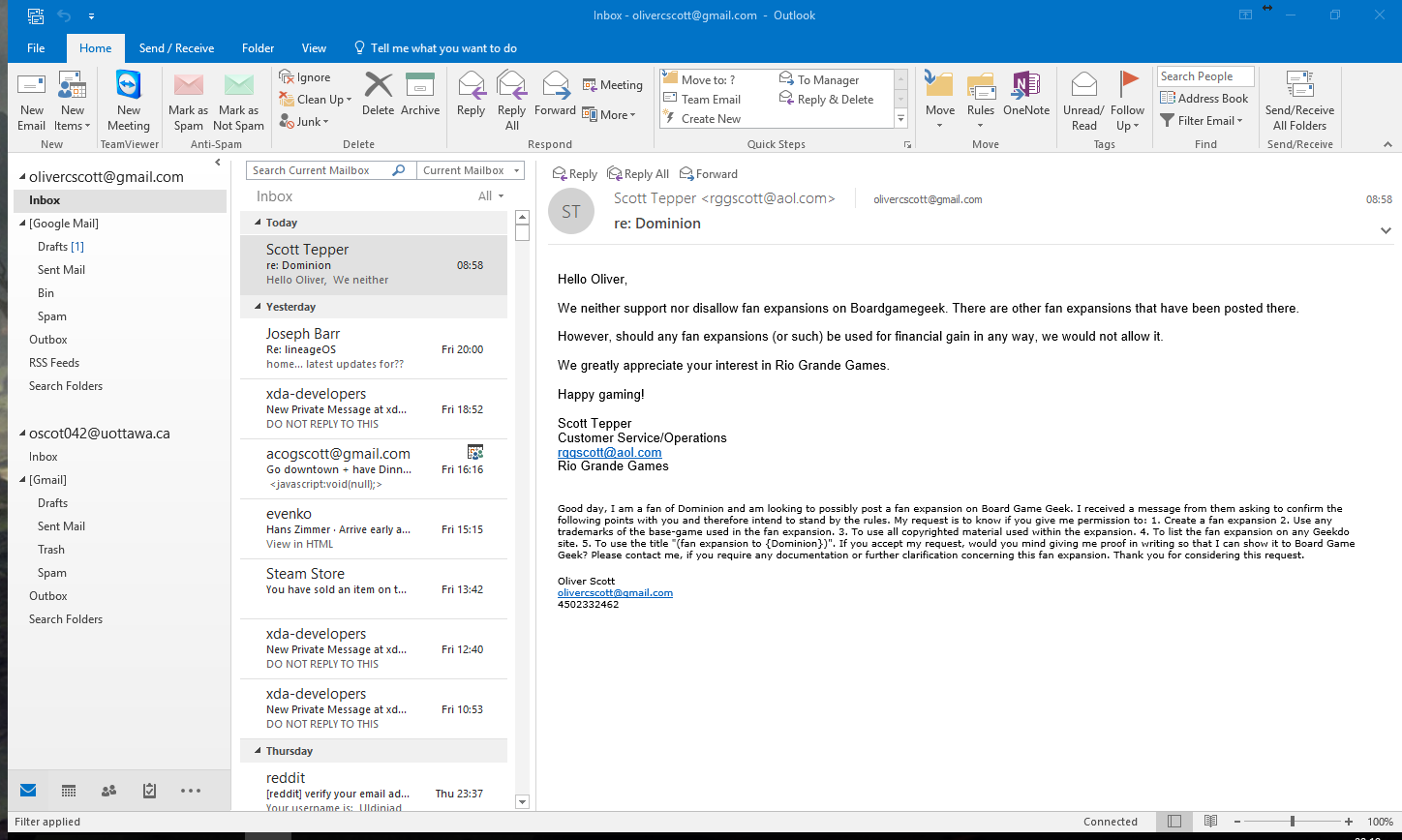Click the reading pane Reply All button
Viewport: 1402px width, 840px height.
[638, 174]
